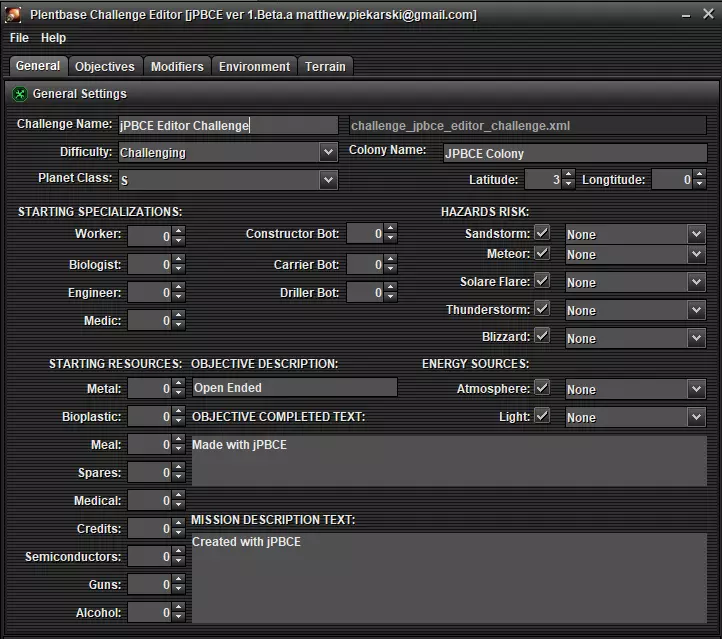Image resolution: width=722 pixels, height=639 pixels.
Task: Open the Meteor risk level dropdown
Action: tap(696, 255)
